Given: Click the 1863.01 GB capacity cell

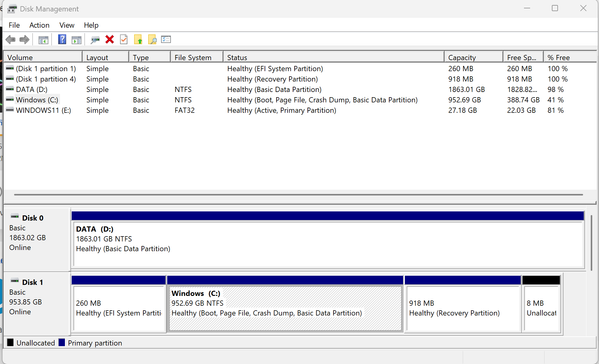Looking at the screenshot, I should point(466,89).
